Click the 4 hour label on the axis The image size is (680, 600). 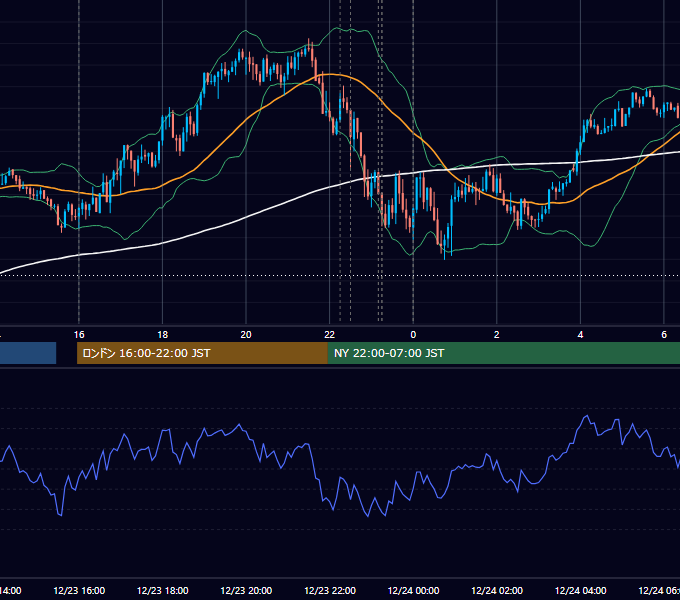pos(580,334)
